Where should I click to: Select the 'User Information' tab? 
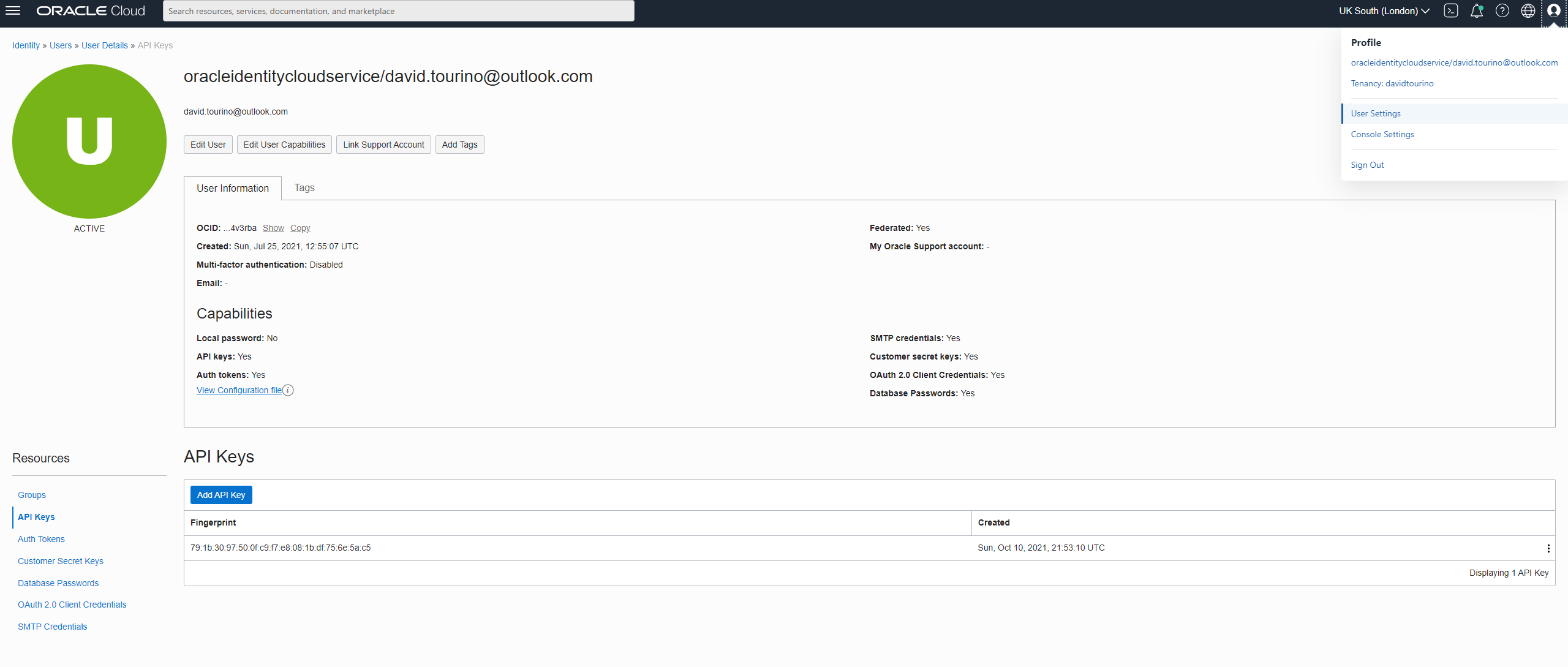click(232, 188)
